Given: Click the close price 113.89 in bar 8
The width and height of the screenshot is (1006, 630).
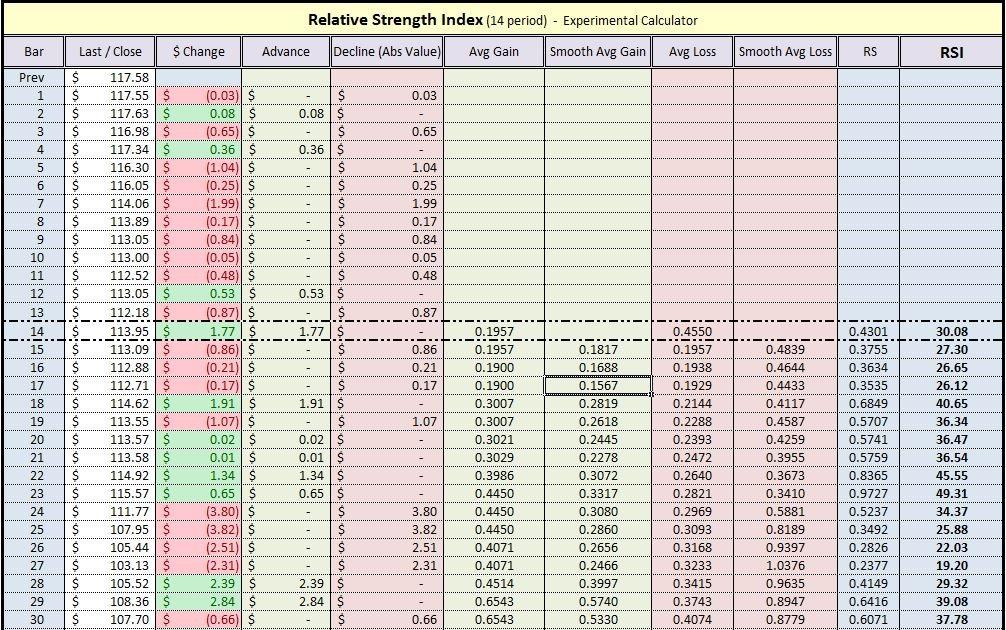Looking at the screenshot, I should pos(110,221).
